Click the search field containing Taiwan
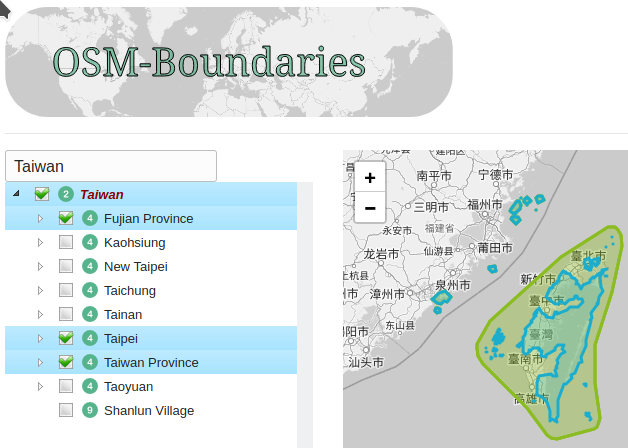Viewport: 628px width, 448px height. click(111, 166)
